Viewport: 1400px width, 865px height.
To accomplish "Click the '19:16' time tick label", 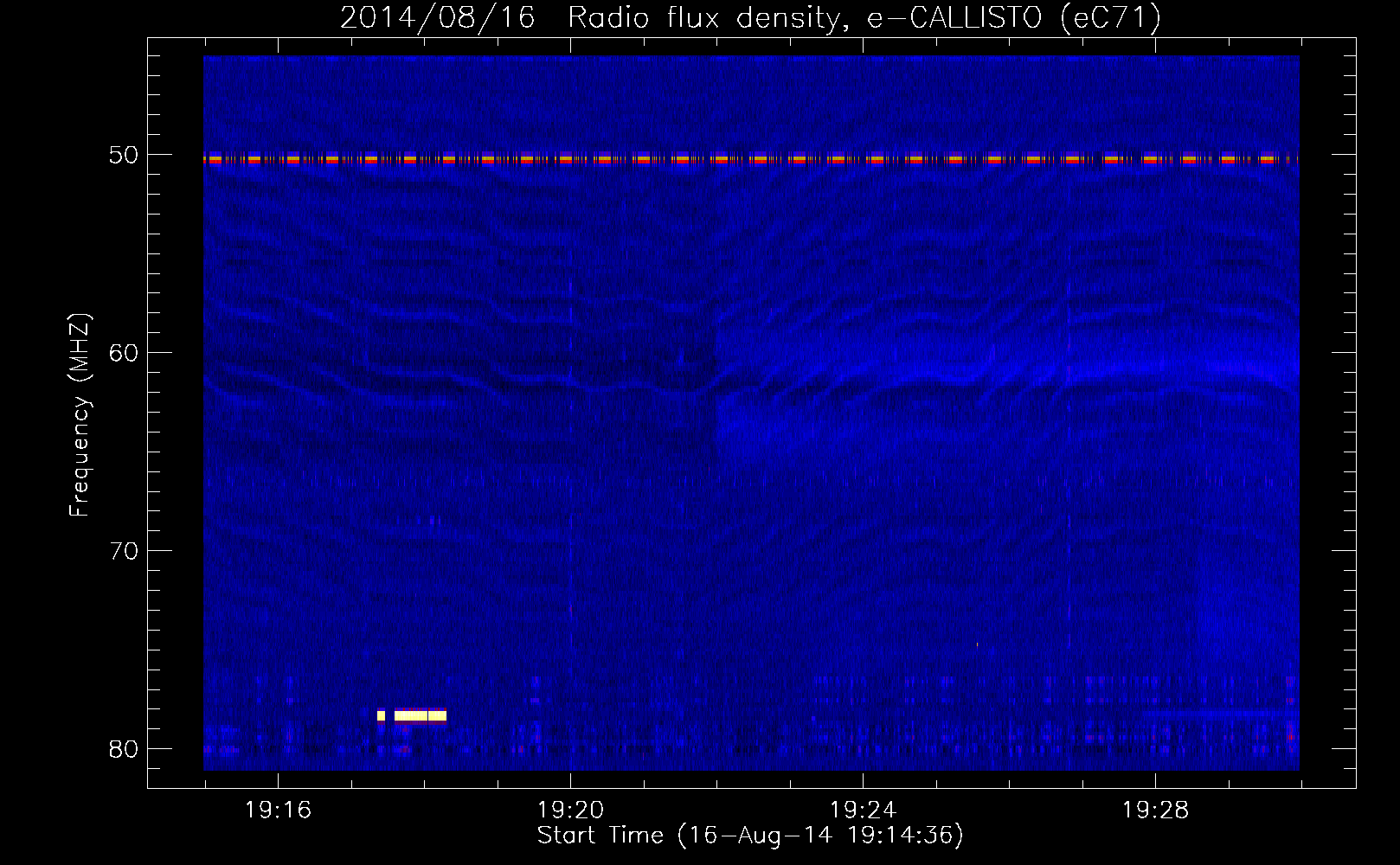I will 278,811.
